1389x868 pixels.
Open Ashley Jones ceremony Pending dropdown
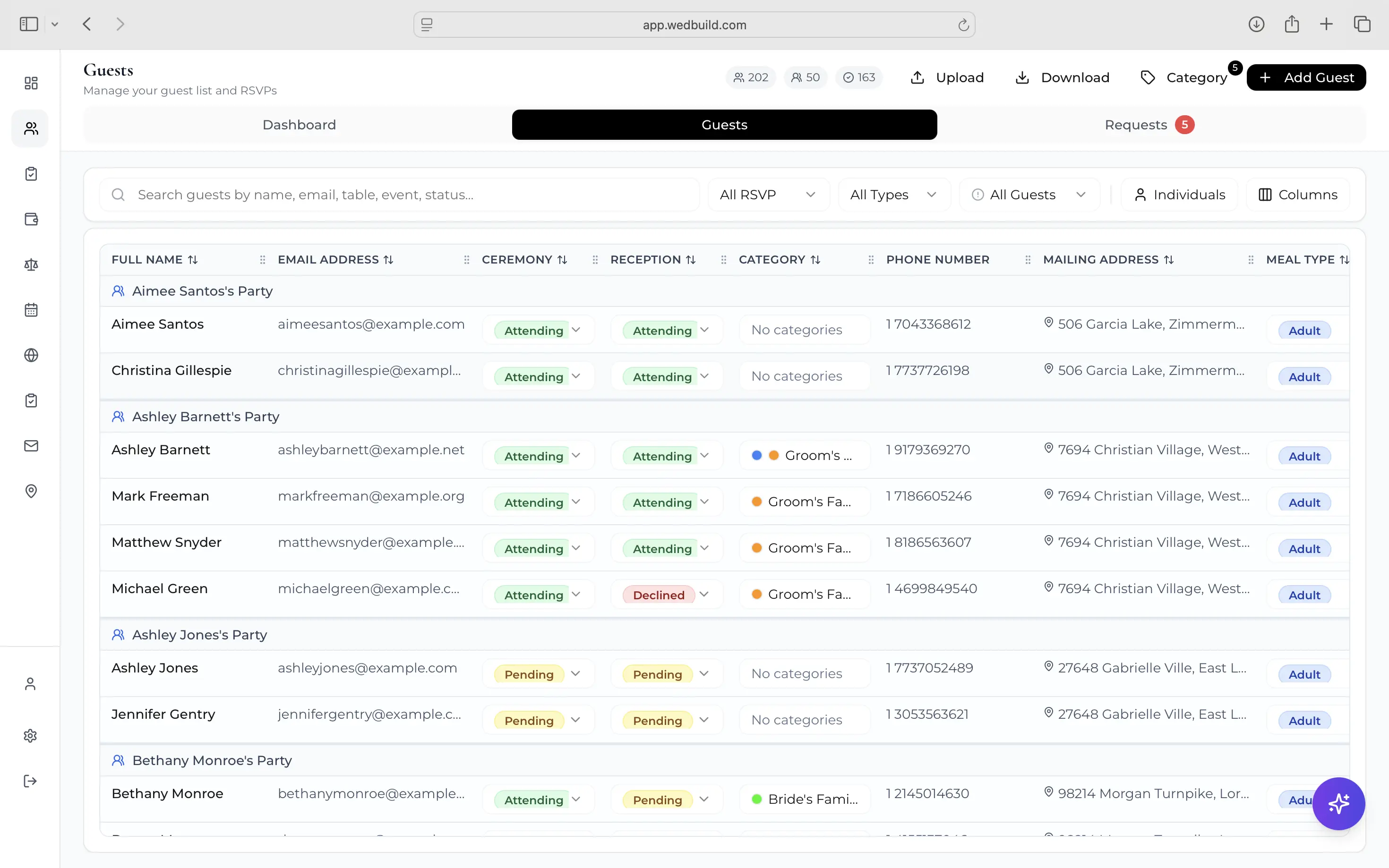click(x=539, y=674)
